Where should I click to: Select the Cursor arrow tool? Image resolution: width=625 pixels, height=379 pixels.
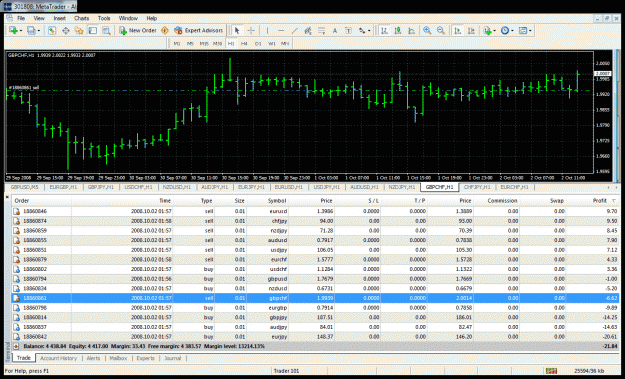237,30
